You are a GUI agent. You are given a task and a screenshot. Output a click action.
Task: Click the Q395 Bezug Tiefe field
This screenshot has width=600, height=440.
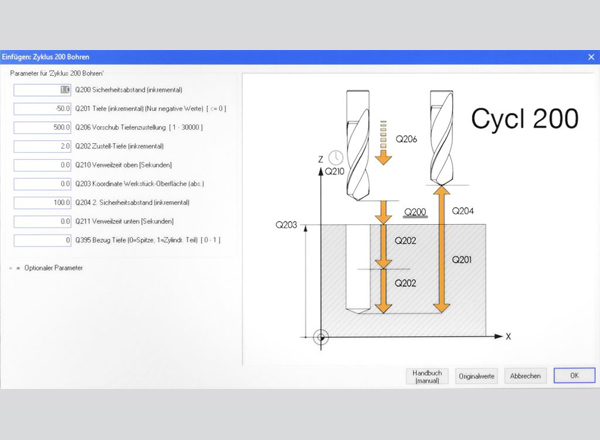[42, 240]
